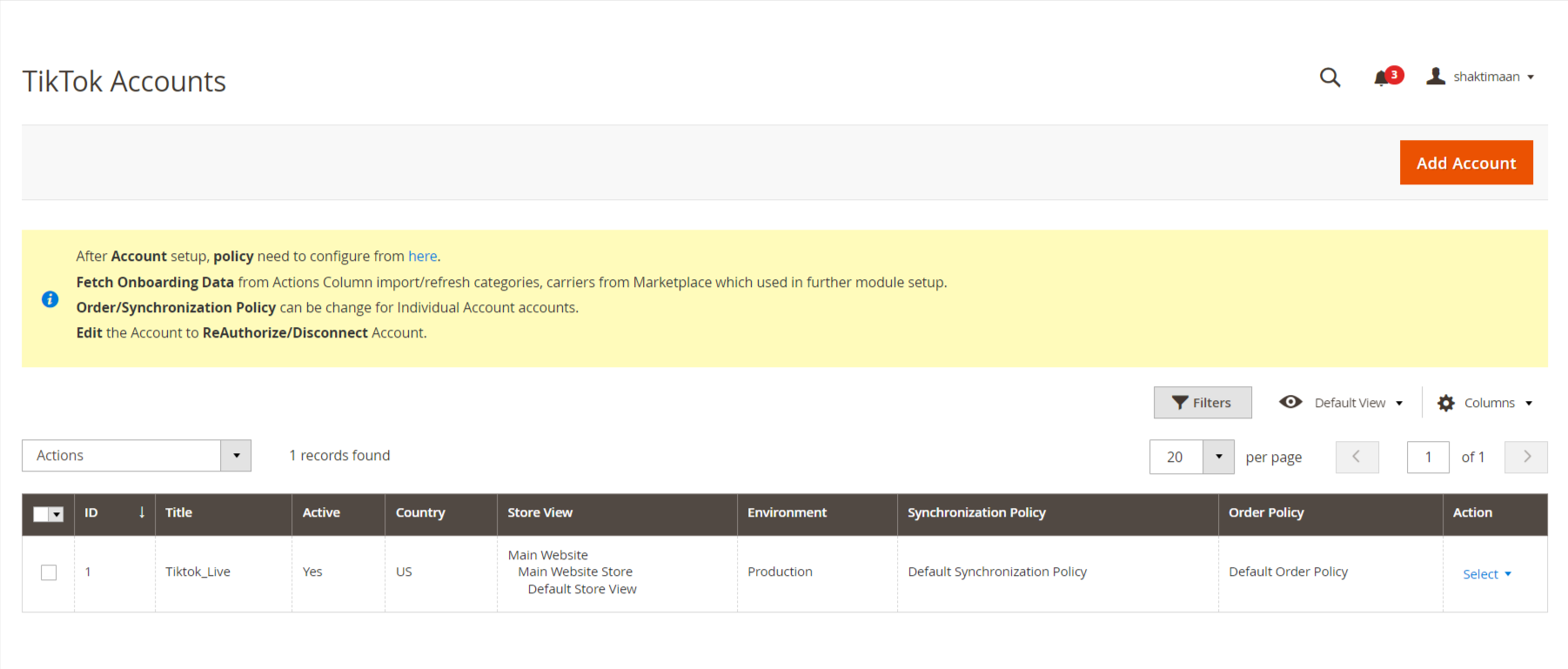The image size is (1568, 669).
Task: Click the Add Account button
Action: coord(1465,163)
